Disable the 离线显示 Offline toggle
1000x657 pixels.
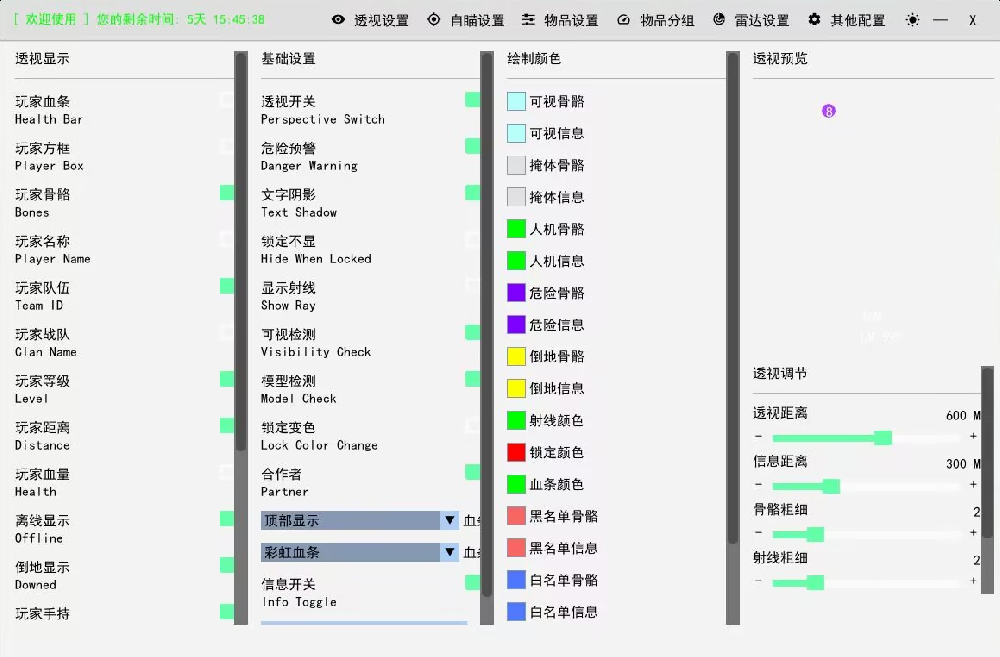[227, 519]
